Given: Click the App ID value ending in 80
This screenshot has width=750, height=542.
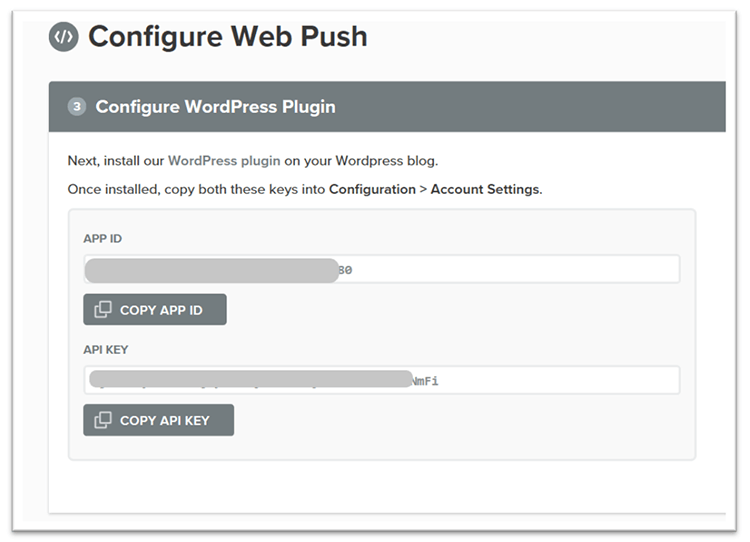Looking at the screenshot, I should click(345, 270).
